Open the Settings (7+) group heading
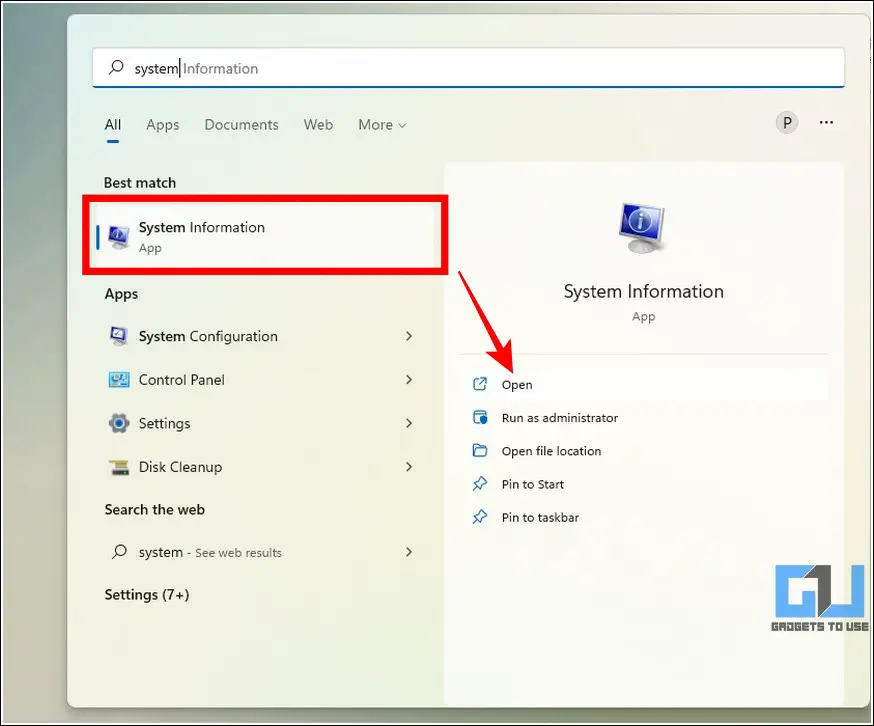Screen dimensions: 874x726 pos(147,594)
